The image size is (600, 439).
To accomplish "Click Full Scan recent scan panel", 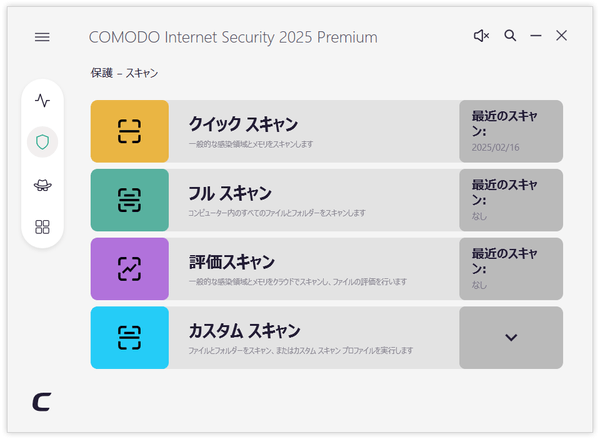I will [x=511, y=200].
